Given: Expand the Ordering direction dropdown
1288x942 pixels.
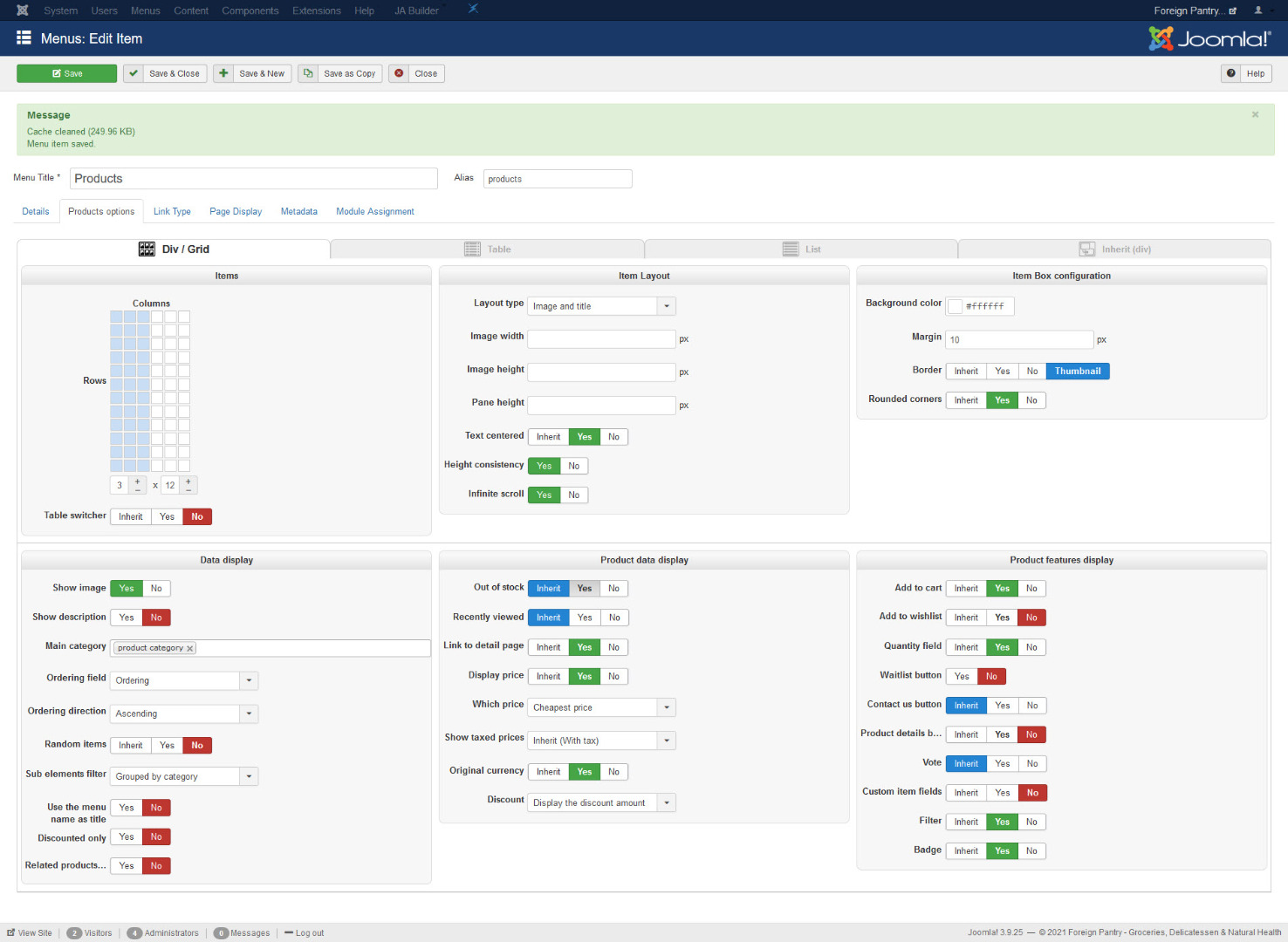Looking at the screenshot, I should [x=249, y=713].
